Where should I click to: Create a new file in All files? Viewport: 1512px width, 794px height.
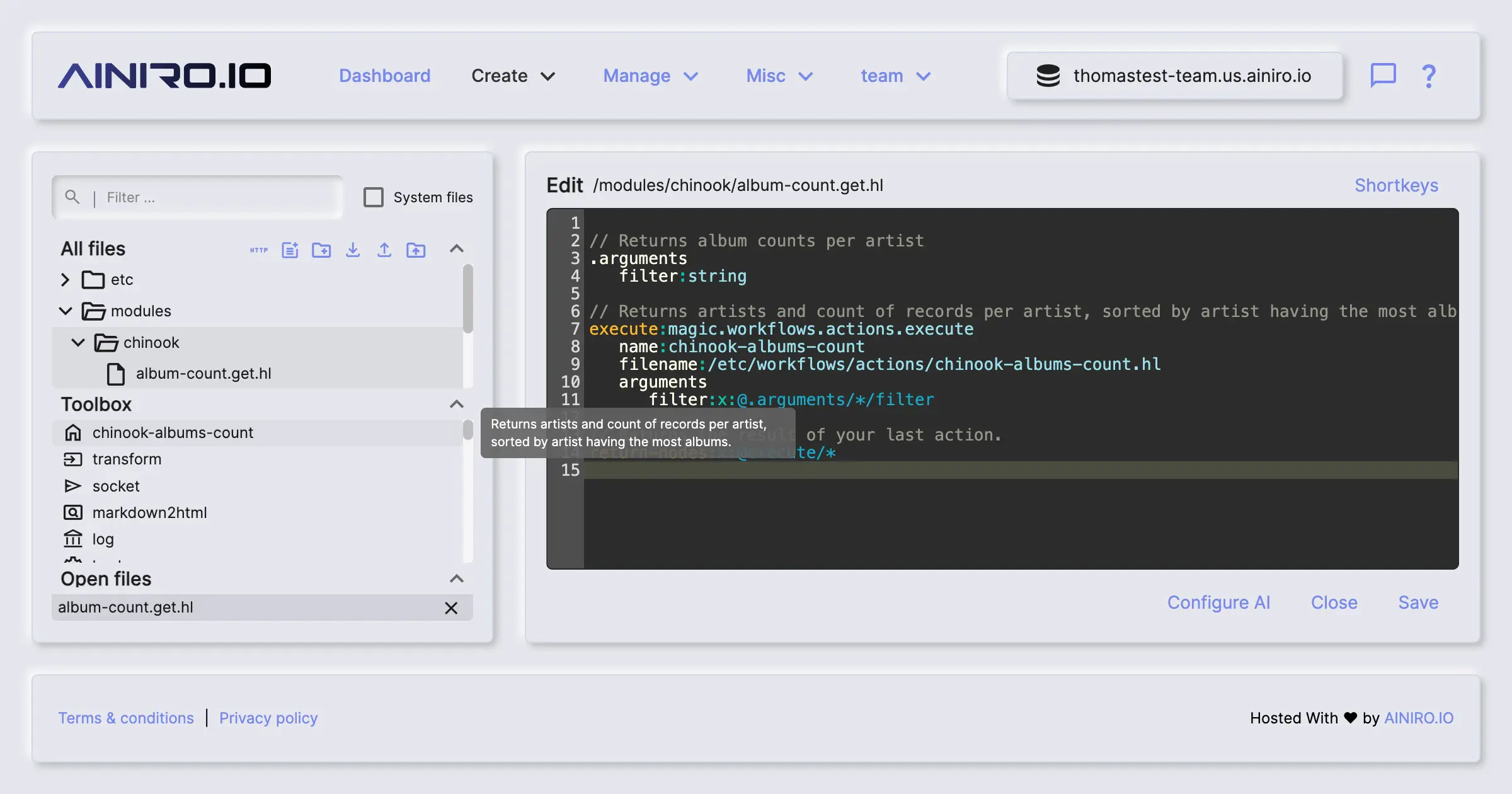290,250
